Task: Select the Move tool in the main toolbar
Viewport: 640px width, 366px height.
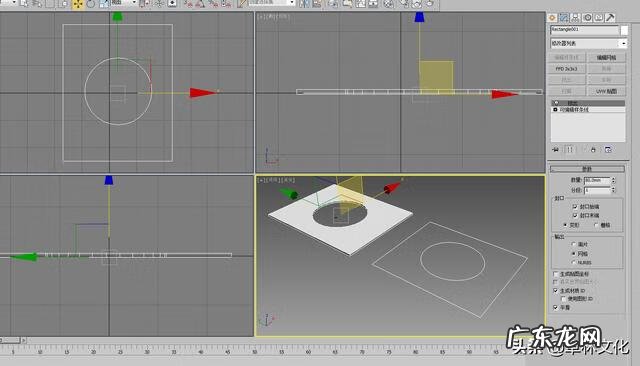Action: point(78,4)
